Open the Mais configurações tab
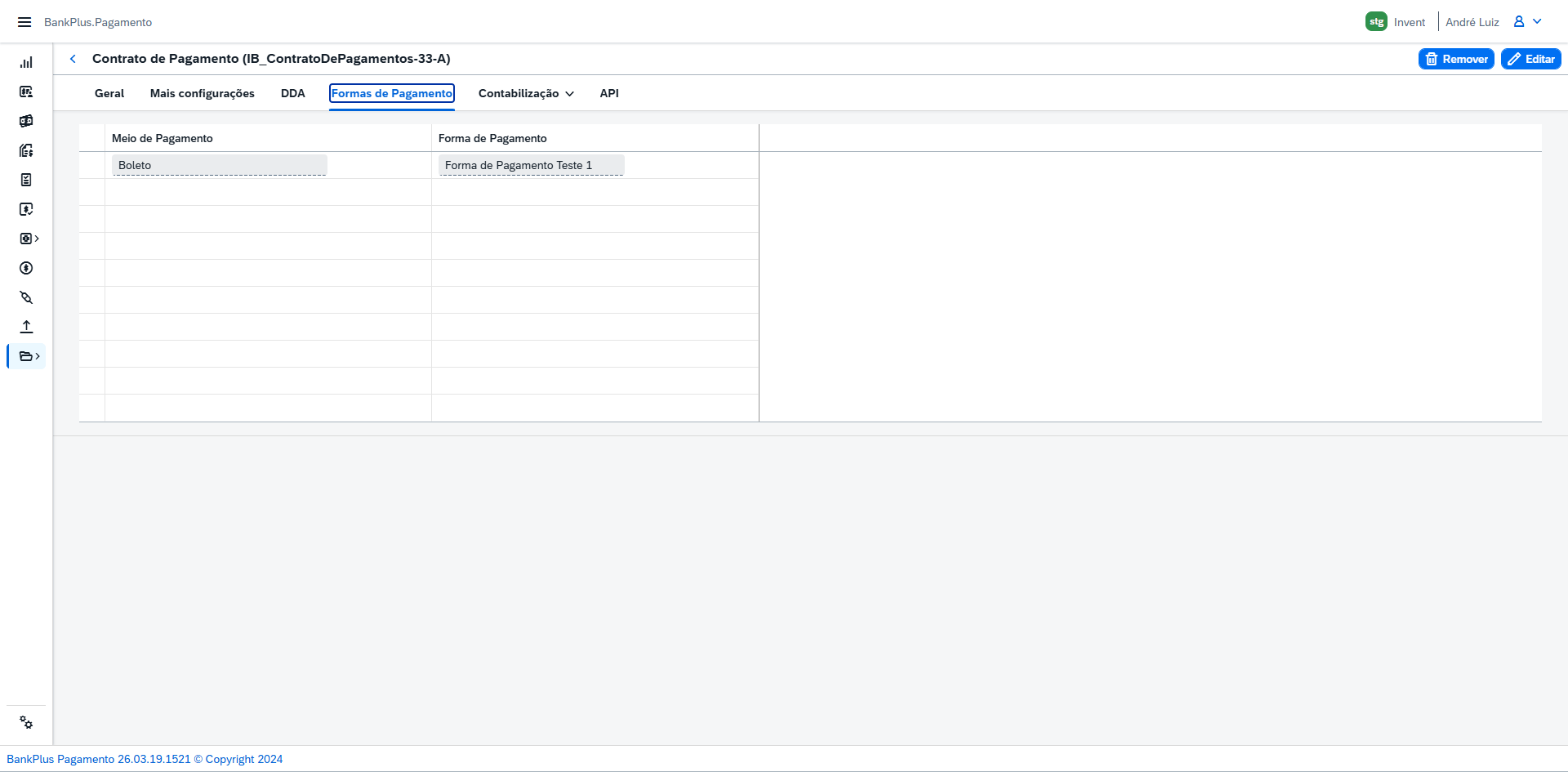The width and height of the screenshot is (1568, 772). pyautogui.click(x=202, y=93)
